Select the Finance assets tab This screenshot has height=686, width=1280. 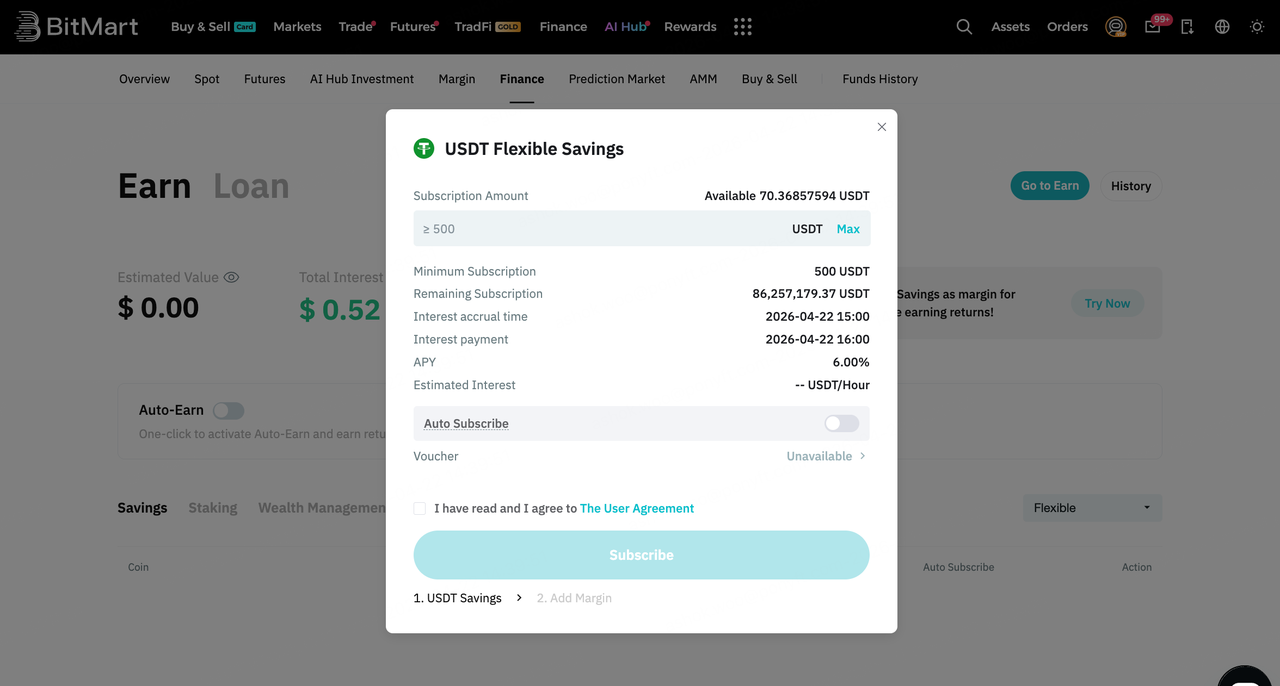tap(522, 79)
